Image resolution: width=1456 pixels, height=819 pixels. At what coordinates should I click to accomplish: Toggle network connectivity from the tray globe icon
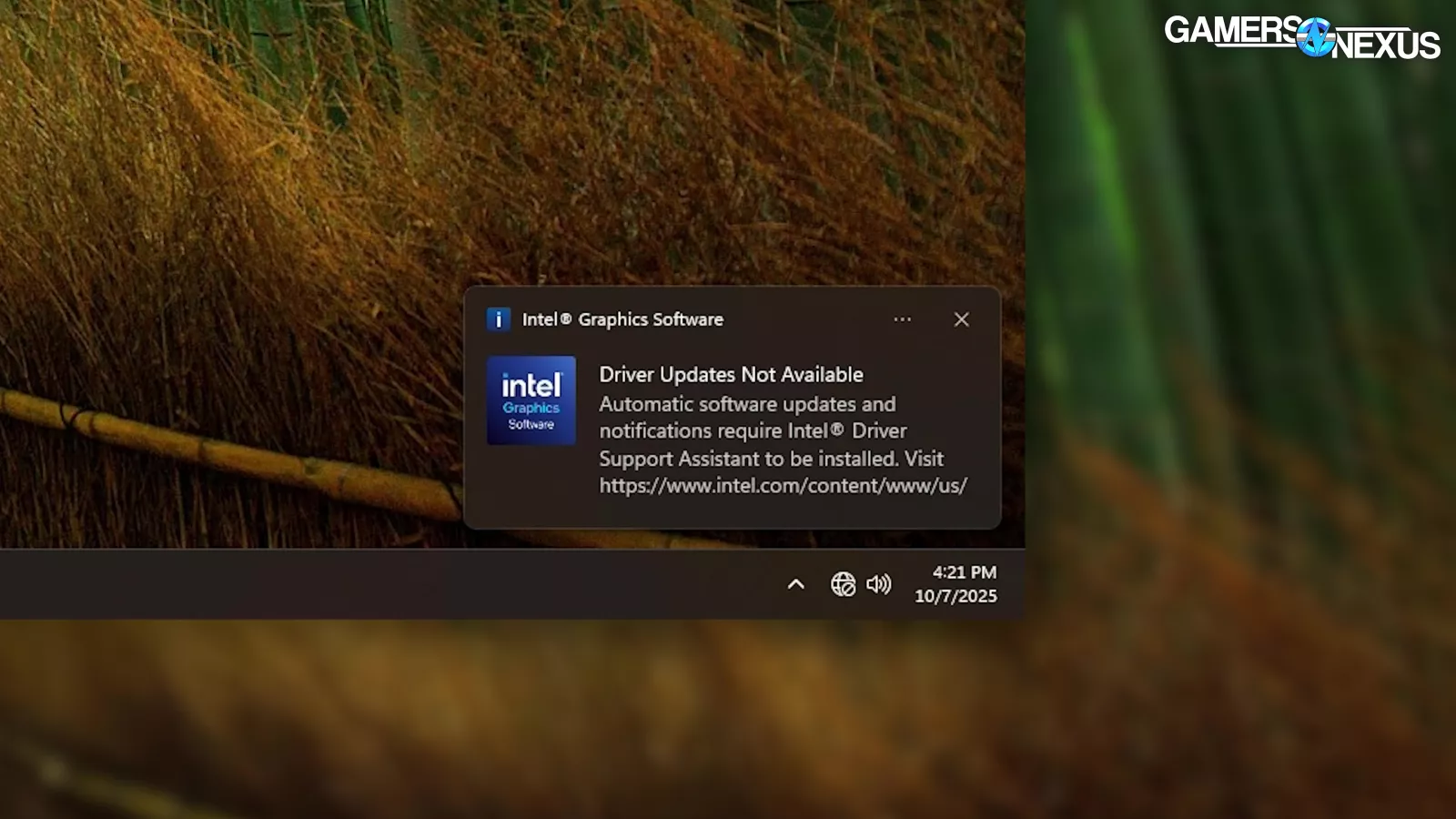[842, 583]
